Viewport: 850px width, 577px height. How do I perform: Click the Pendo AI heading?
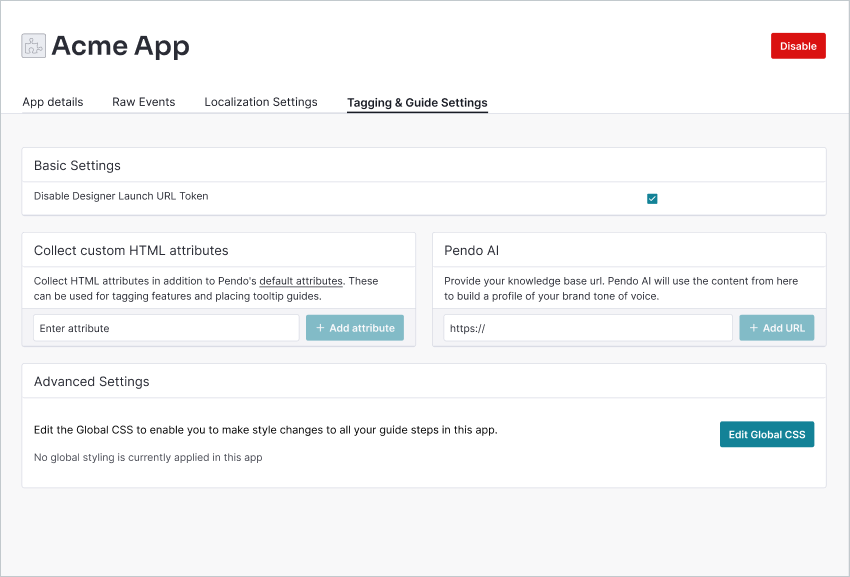472,251
